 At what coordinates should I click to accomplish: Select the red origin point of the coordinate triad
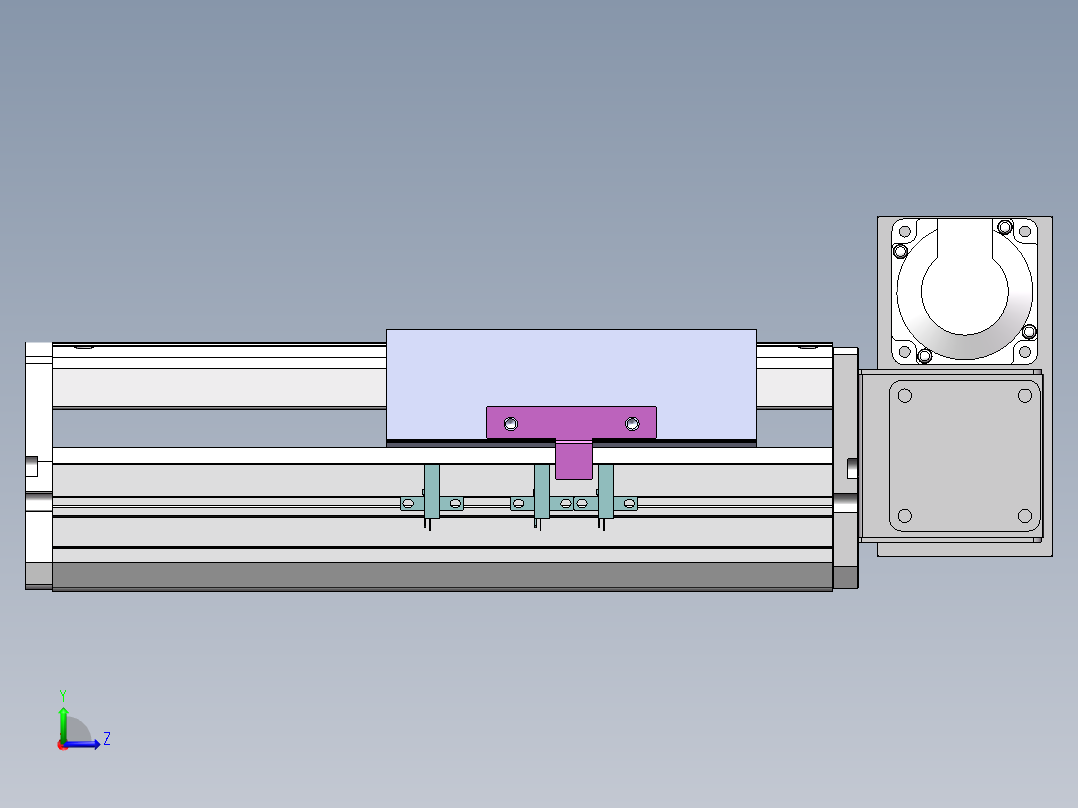[62, 745]
